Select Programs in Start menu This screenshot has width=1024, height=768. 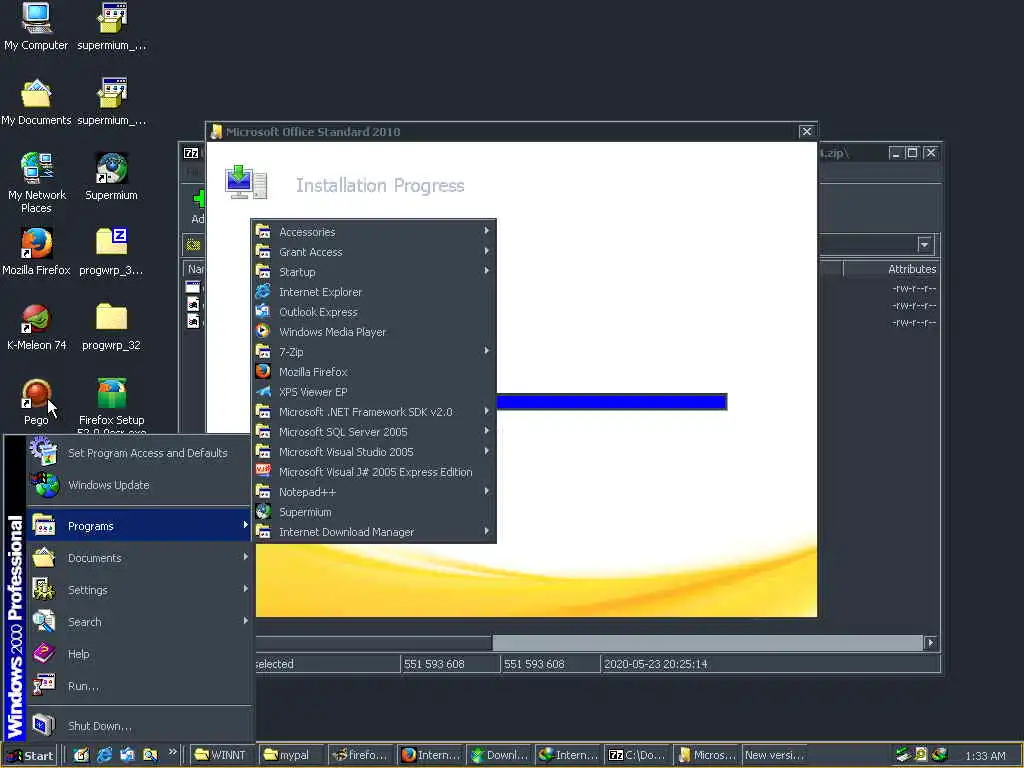tap(139, 526)
